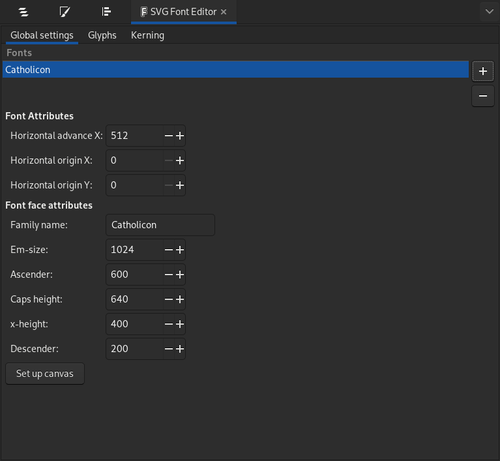Screen dimensions: 500x461
Task: Increase Horizontal origin Y value
Action: tap(180, 185)
